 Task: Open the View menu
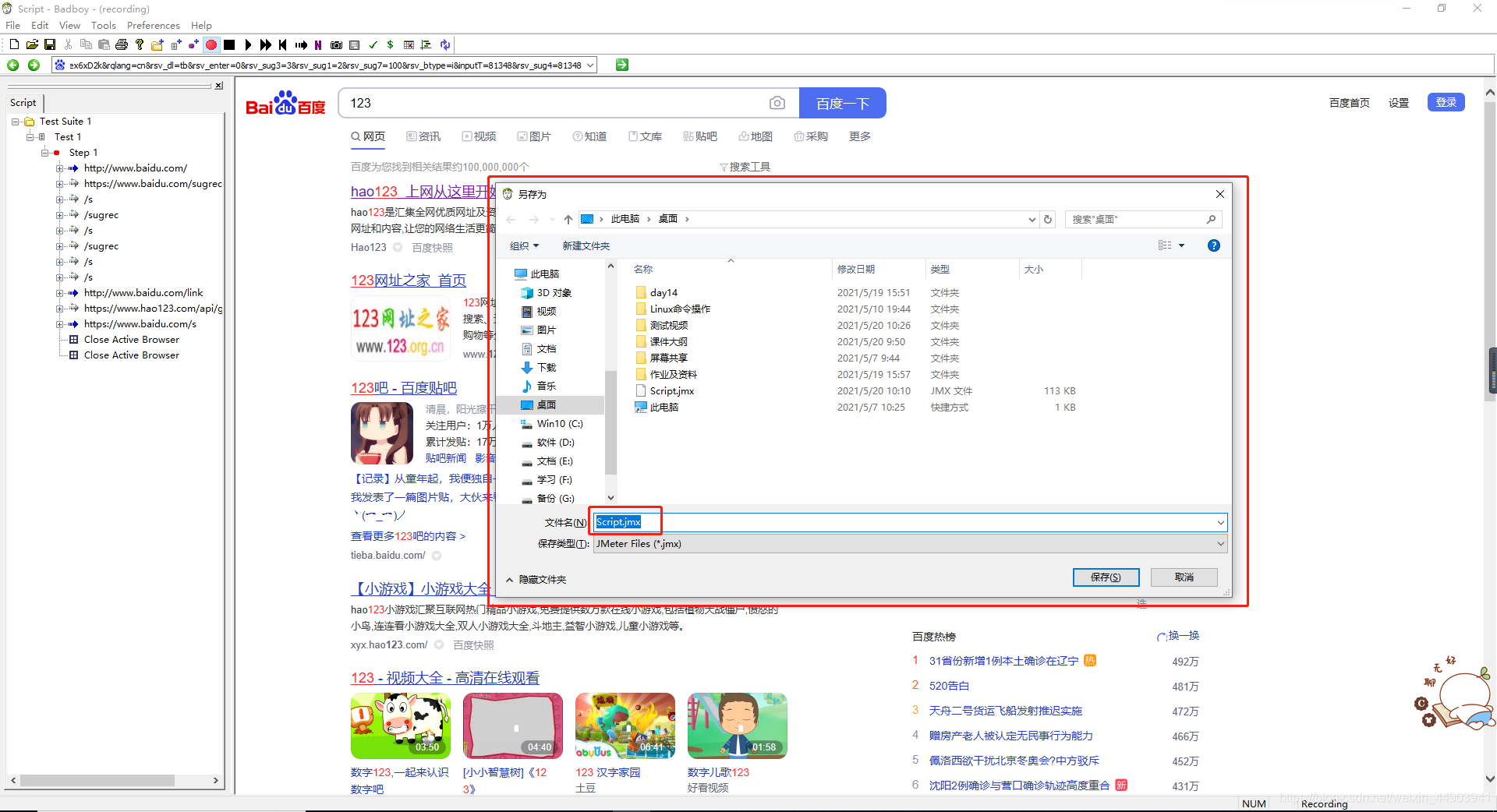pyautogui.click(x=69, y=26)
